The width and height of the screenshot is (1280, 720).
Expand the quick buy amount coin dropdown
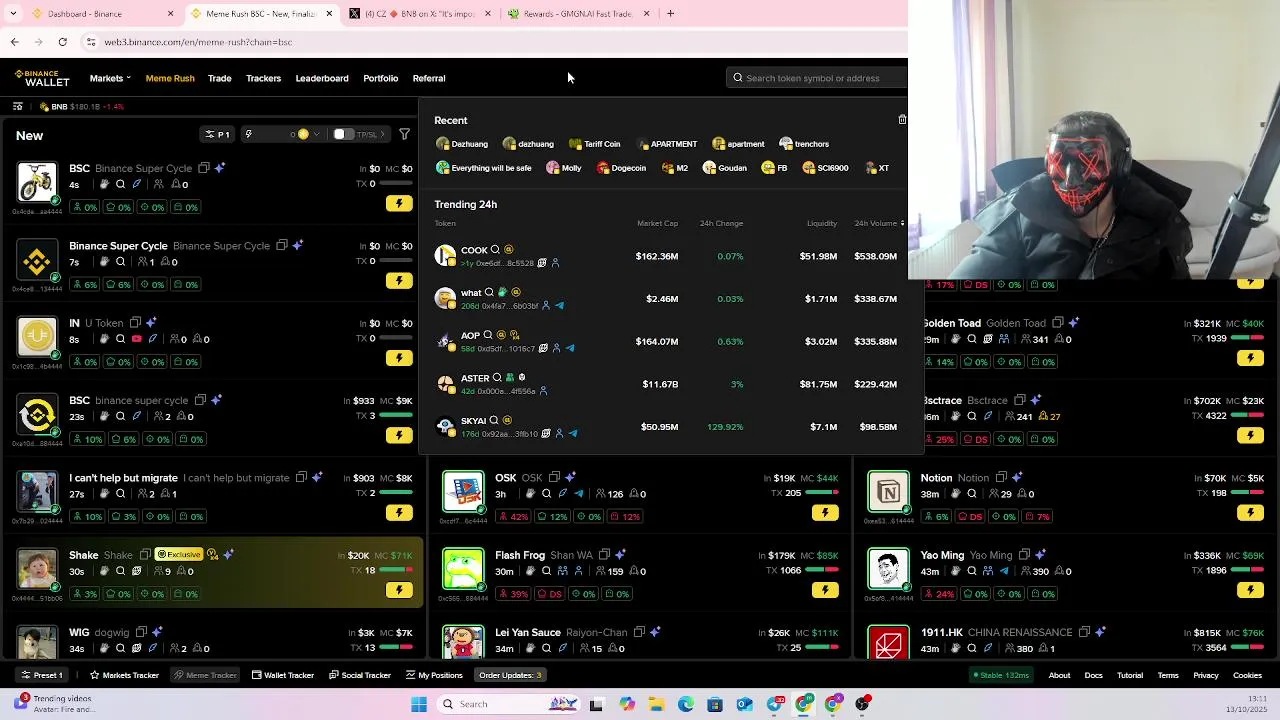316,134
